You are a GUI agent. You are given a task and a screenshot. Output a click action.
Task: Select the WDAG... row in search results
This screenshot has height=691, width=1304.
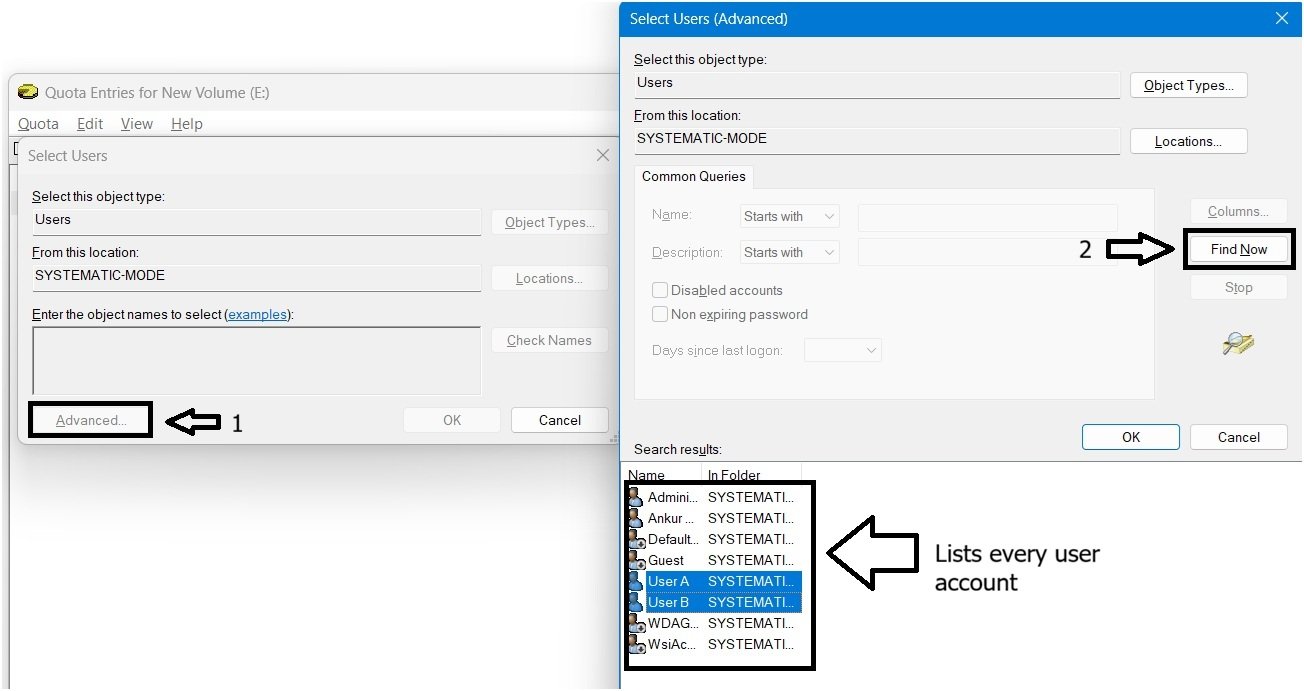pyautogui.click(x=714, y=623)
